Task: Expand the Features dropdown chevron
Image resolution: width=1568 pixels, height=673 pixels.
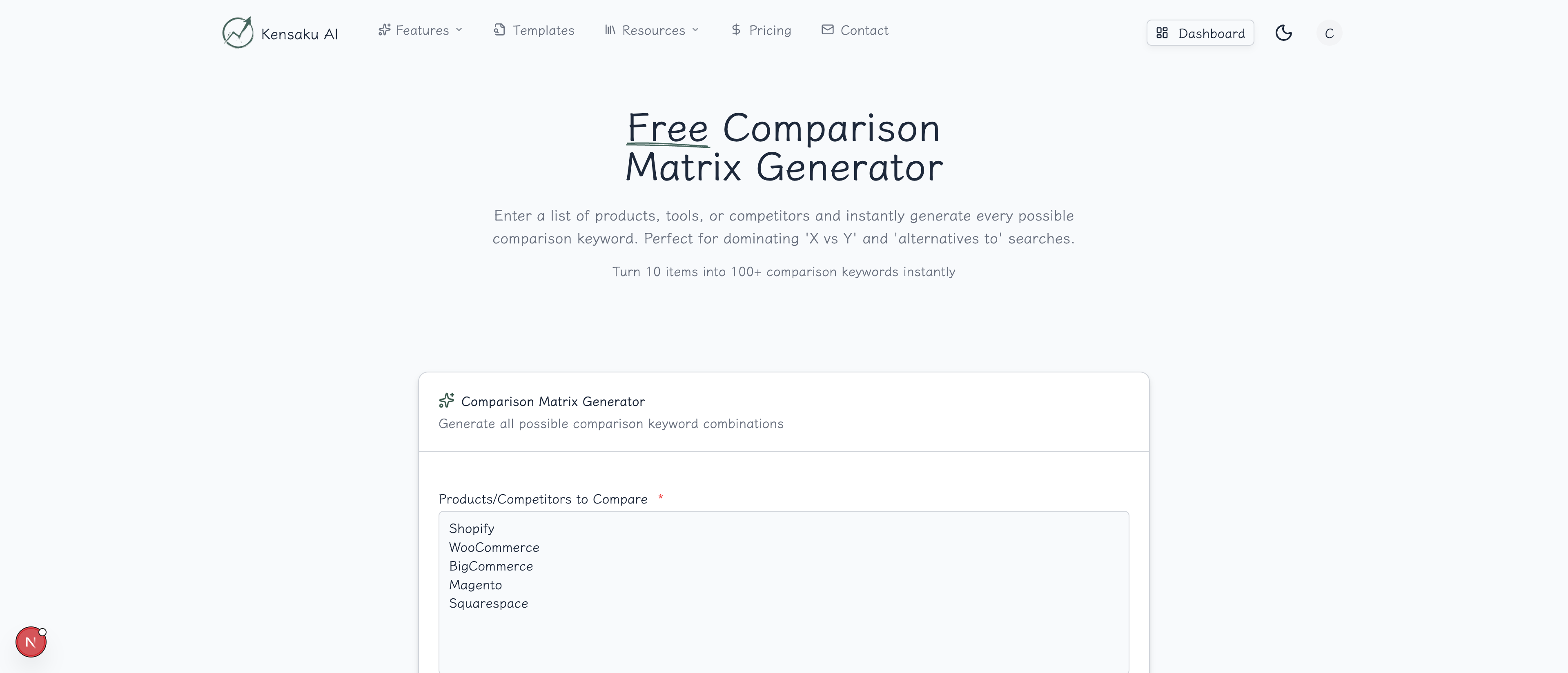Action: [x=459, y=30]
